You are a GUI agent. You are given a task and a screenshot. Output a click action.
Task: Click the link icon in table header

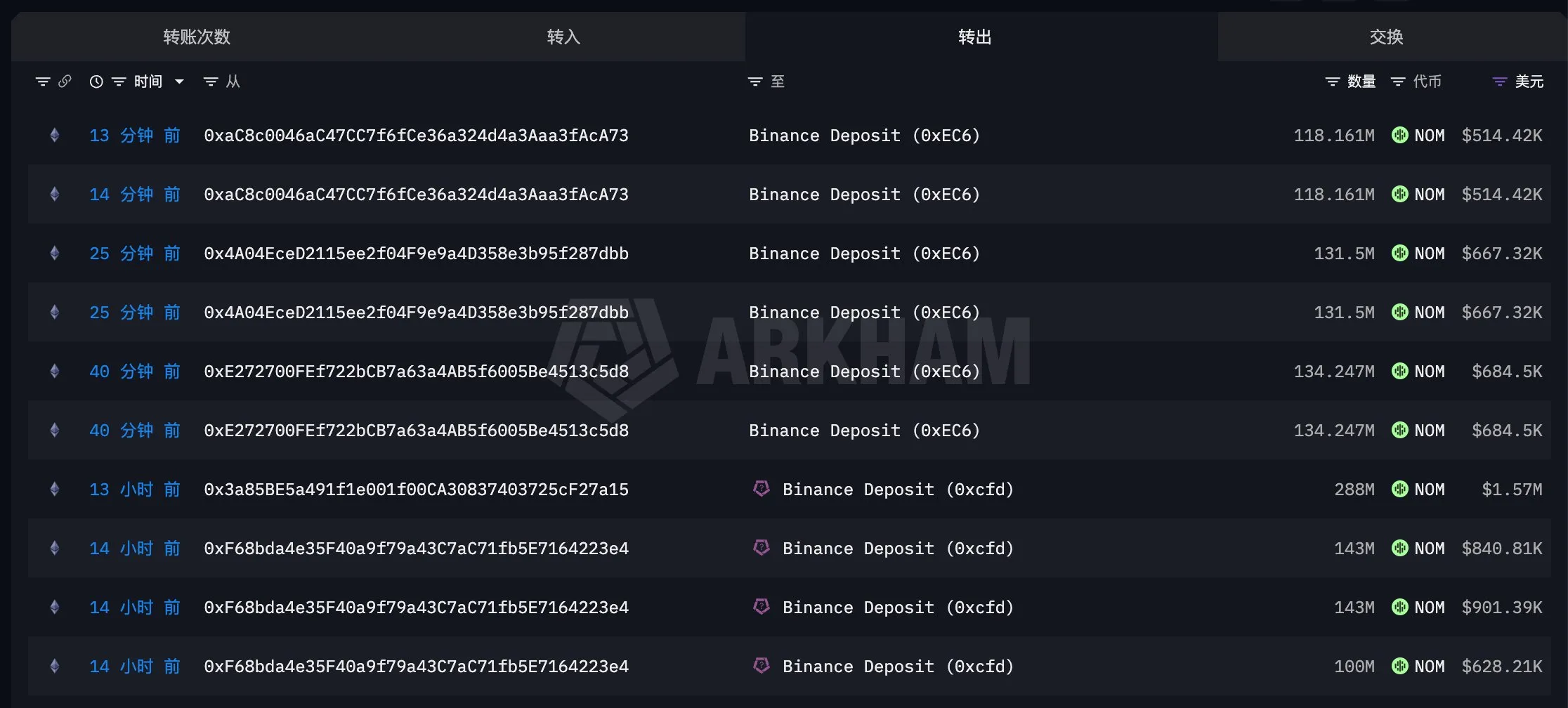click(x=65, y=81)
